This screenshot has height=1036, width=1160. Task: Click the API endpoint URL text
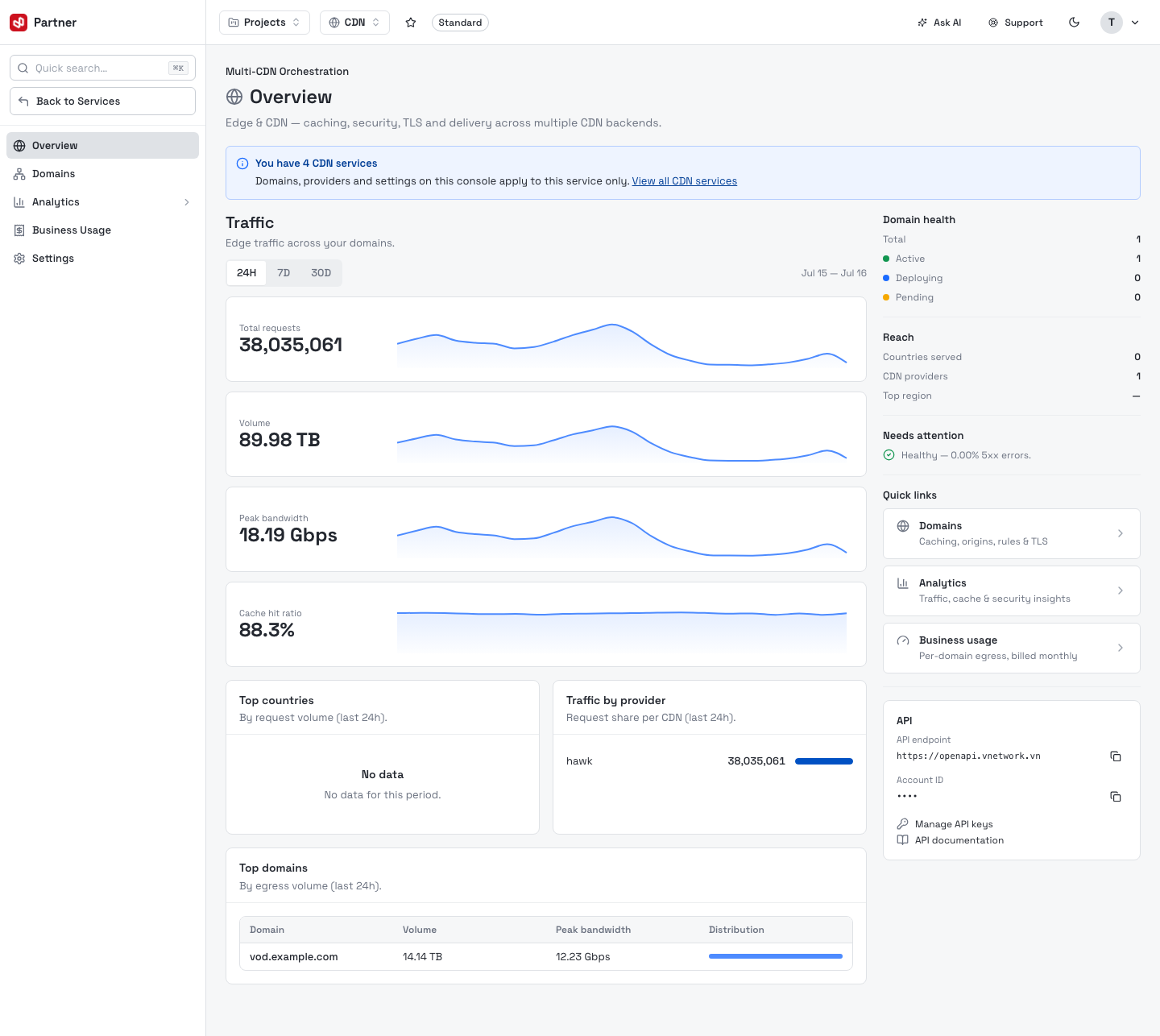pyautogui.click(x=968, y=756)
